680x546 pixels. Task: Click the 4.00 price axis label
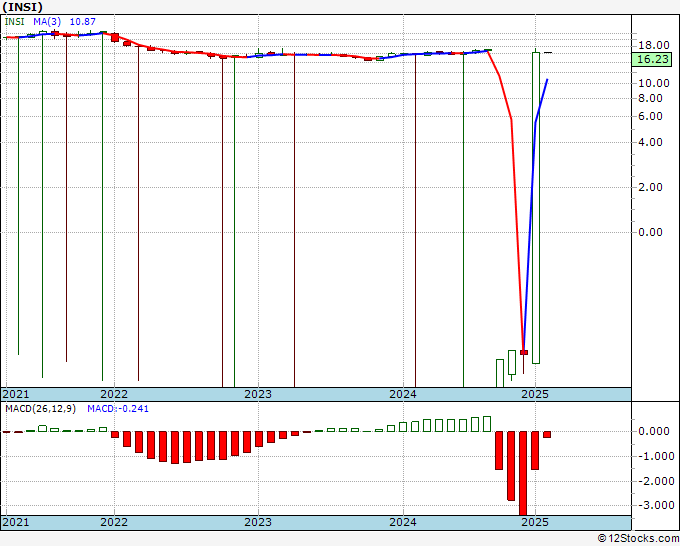pos(650,142)
